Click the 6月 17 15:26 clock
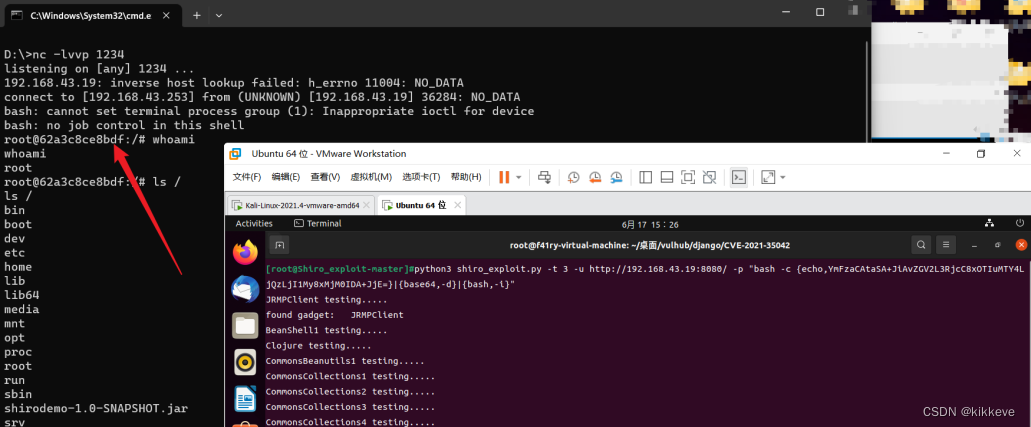Viewport: 1031px width, 427px height. [650, 224]
